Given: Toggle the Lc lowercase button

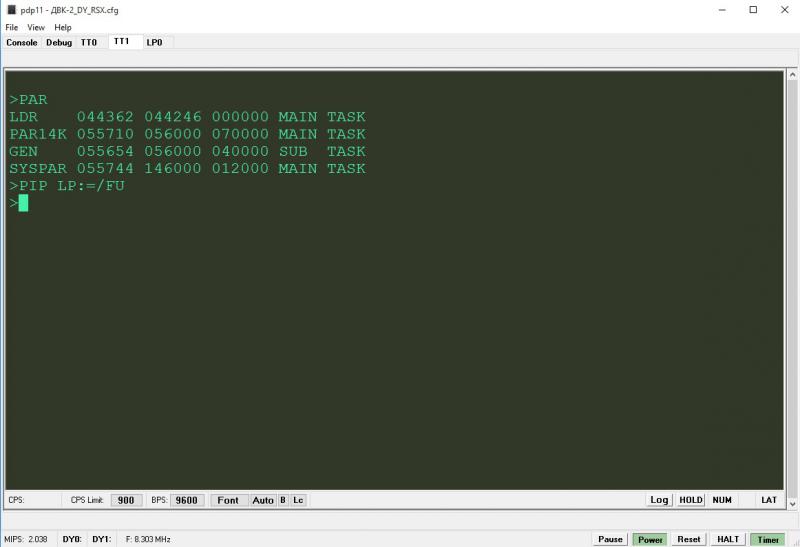Looking at the screenshot, I should pyautogui.click(x=298, y=500).
